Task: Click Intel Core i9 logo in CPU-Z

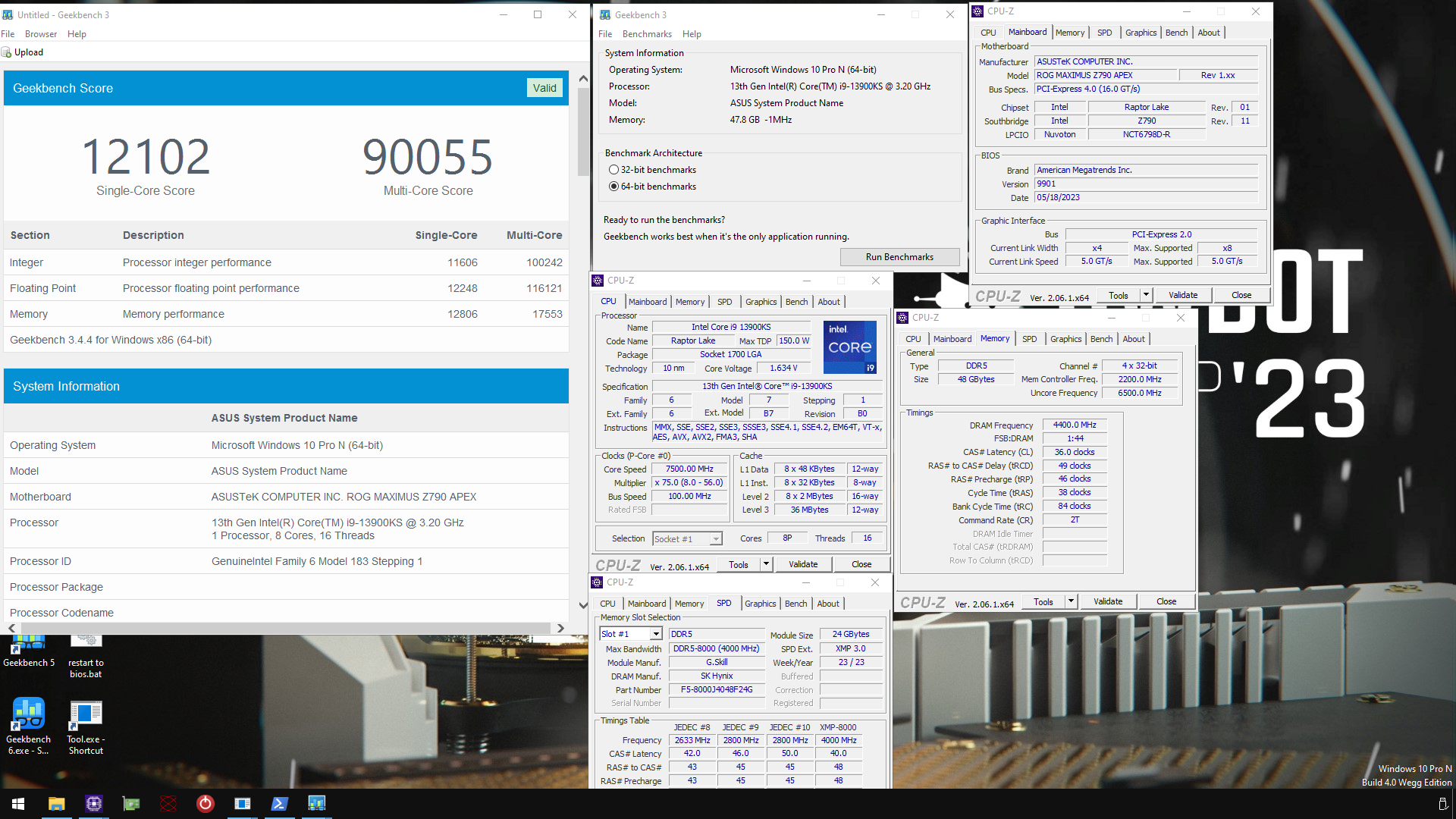Action: (850, 347)
